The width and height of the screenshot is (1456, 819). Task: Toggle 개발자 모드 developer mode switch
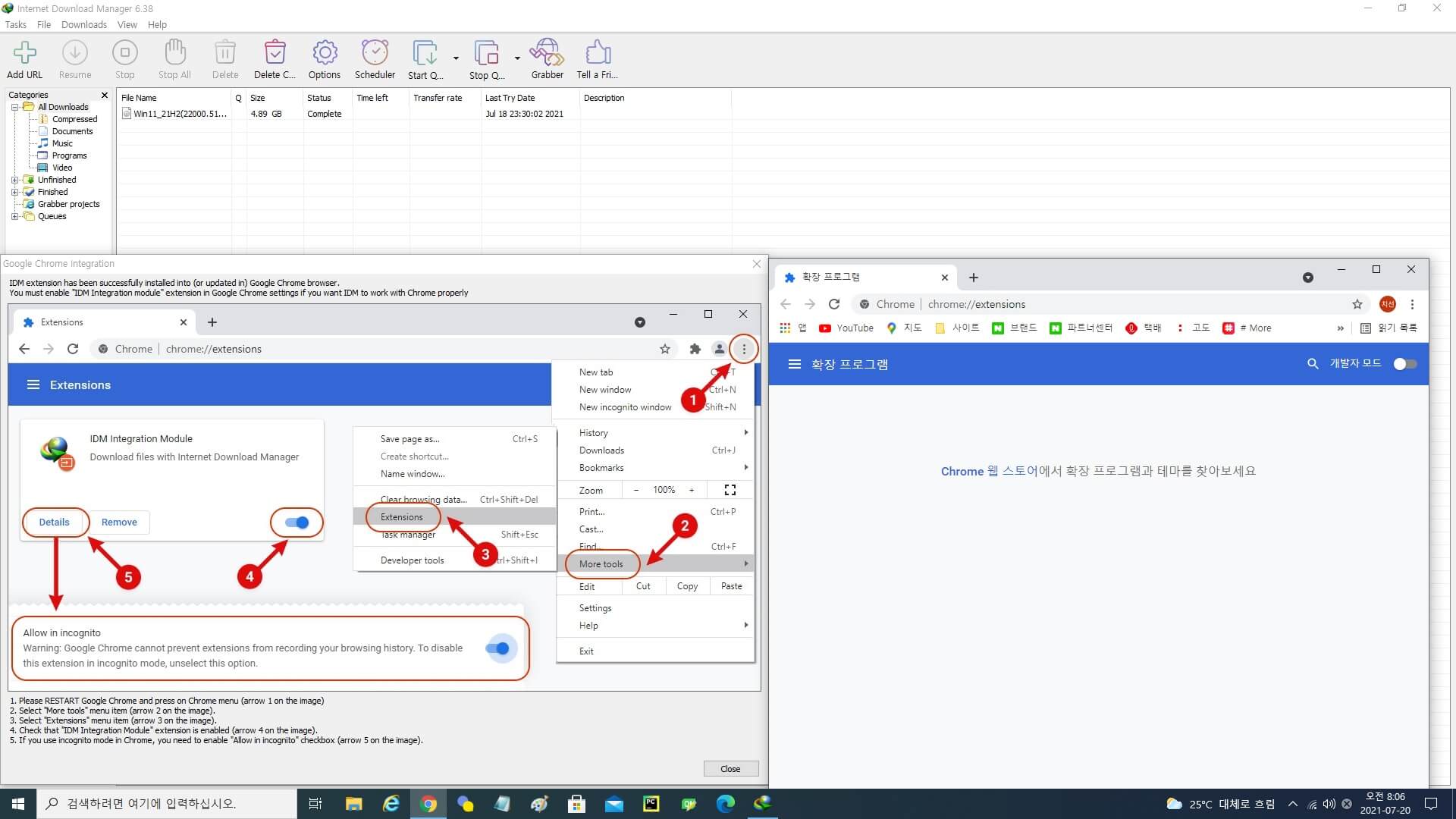coord(1405,364)
